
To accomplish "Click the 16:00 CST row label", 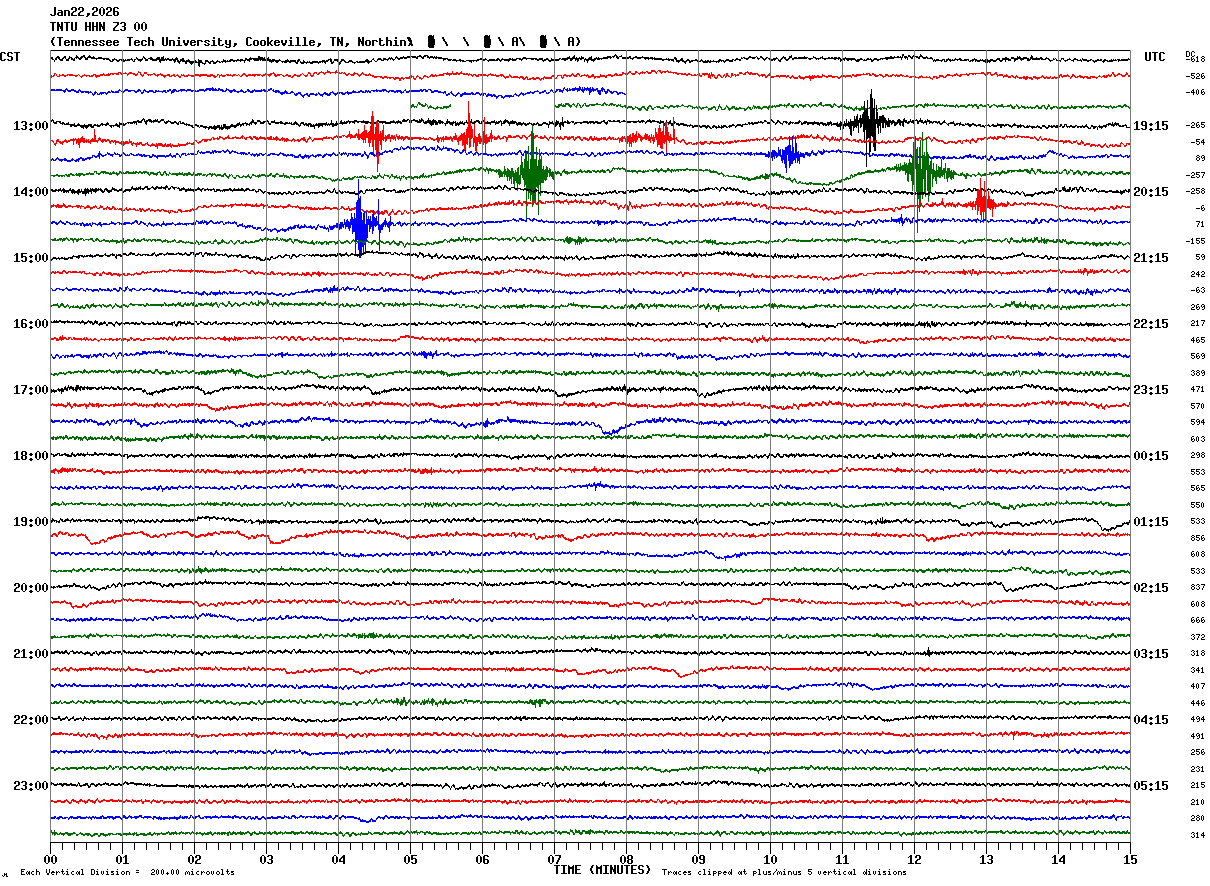I will [31, 324].
